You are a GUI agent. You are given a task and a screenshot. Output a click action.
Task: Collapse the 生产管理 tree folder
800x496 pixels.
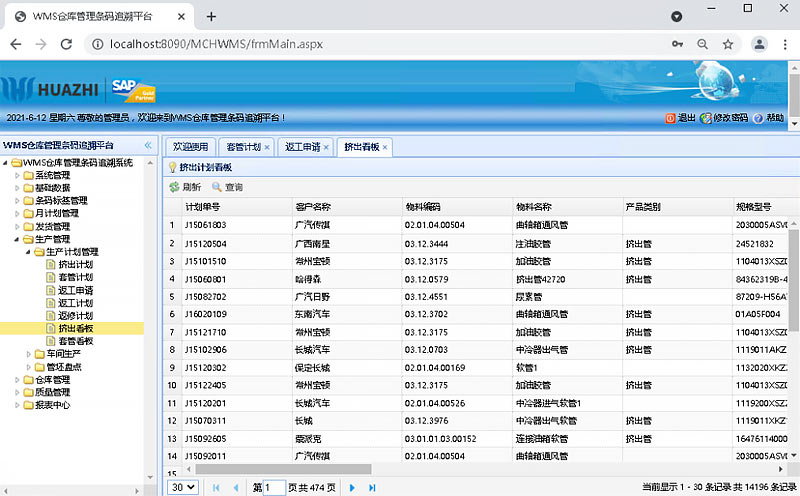coord(17,239)
